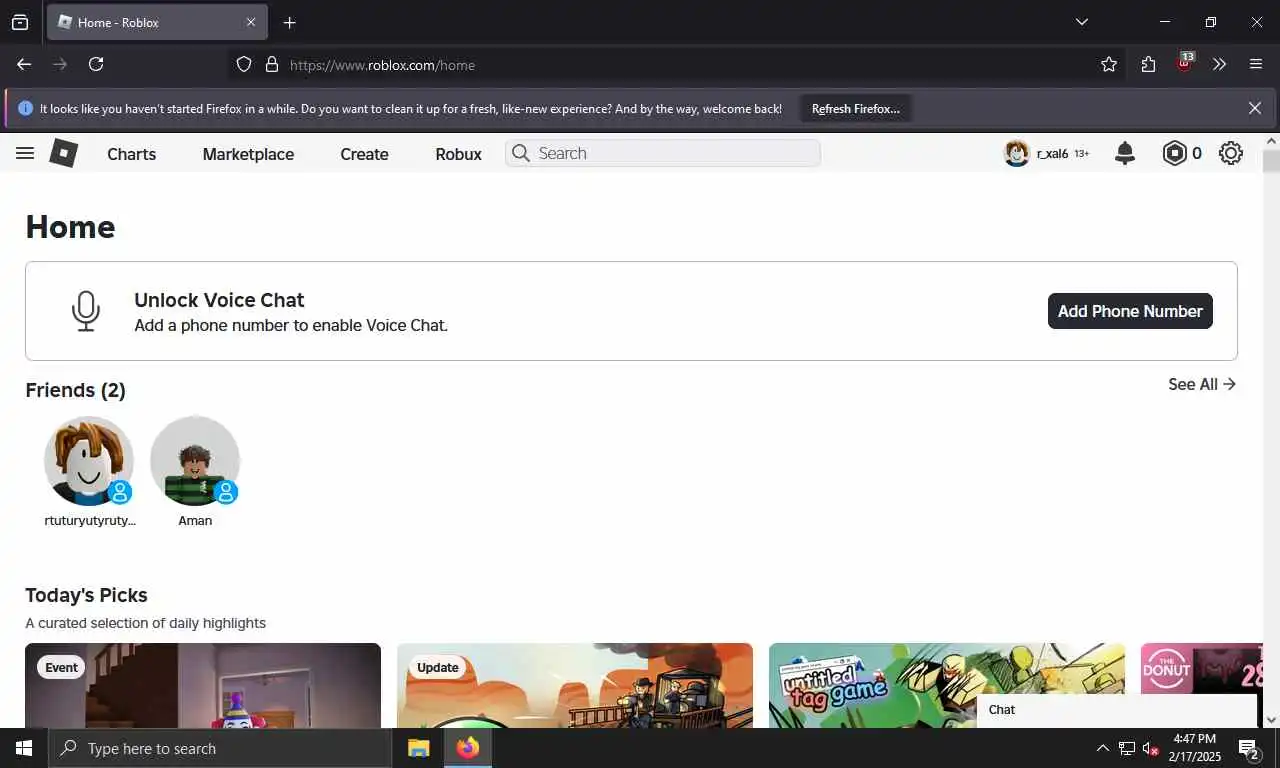Show hidden system tray icons
The height and width of the screenshot is (768, 1280).
[x=1103, y=748]
